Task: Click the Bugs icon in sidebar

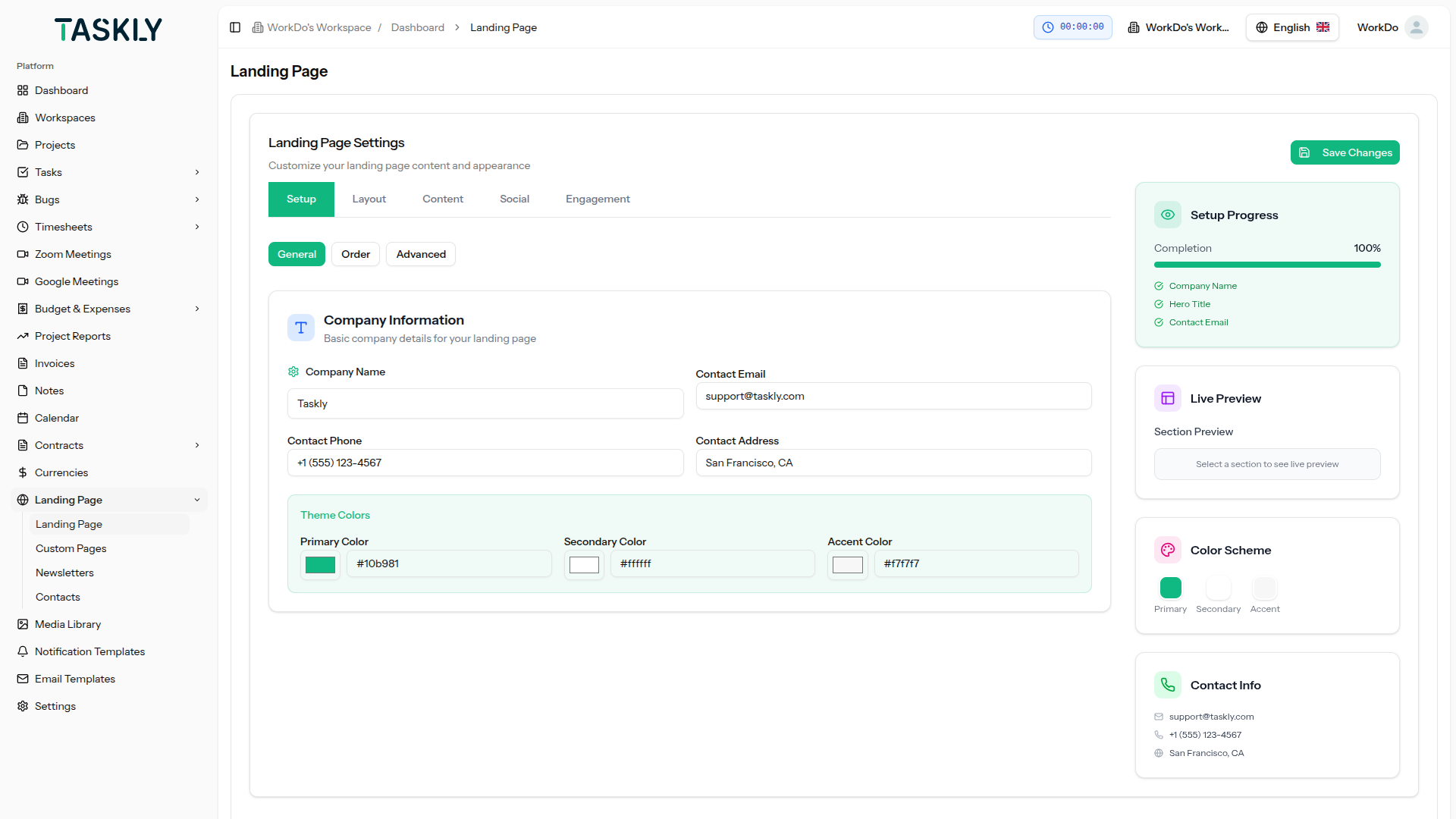Action: (23, 199)
